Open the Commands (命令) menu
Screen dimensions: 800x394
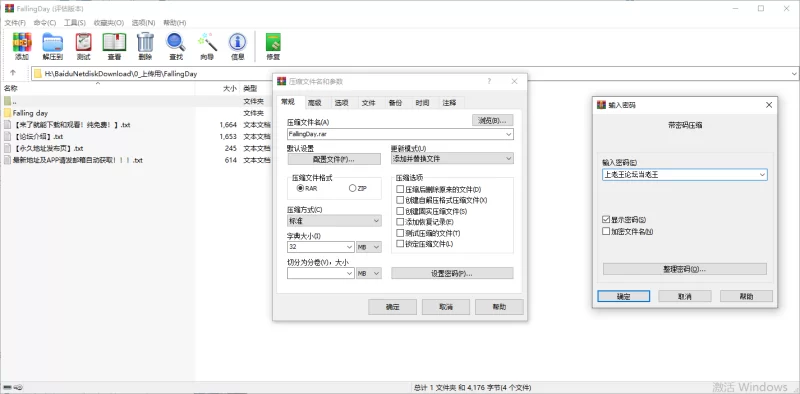coord(45,22)
